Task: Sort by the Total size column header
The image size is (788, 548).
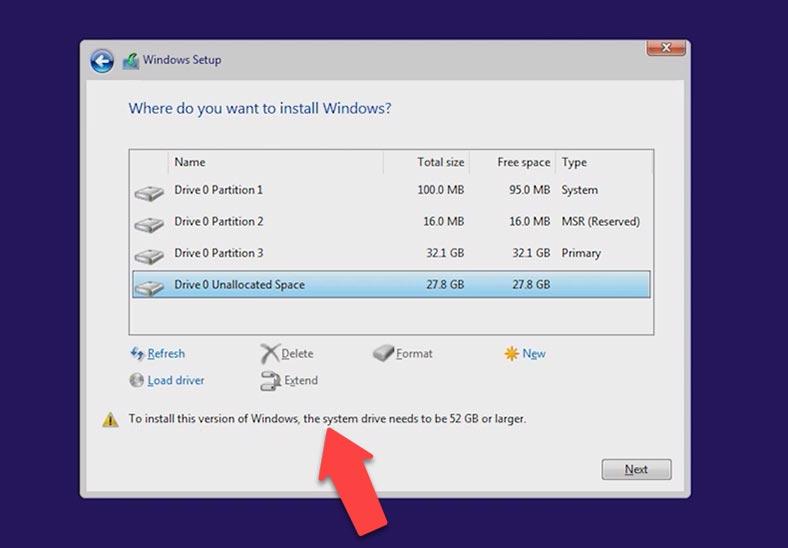Action: 427,162
